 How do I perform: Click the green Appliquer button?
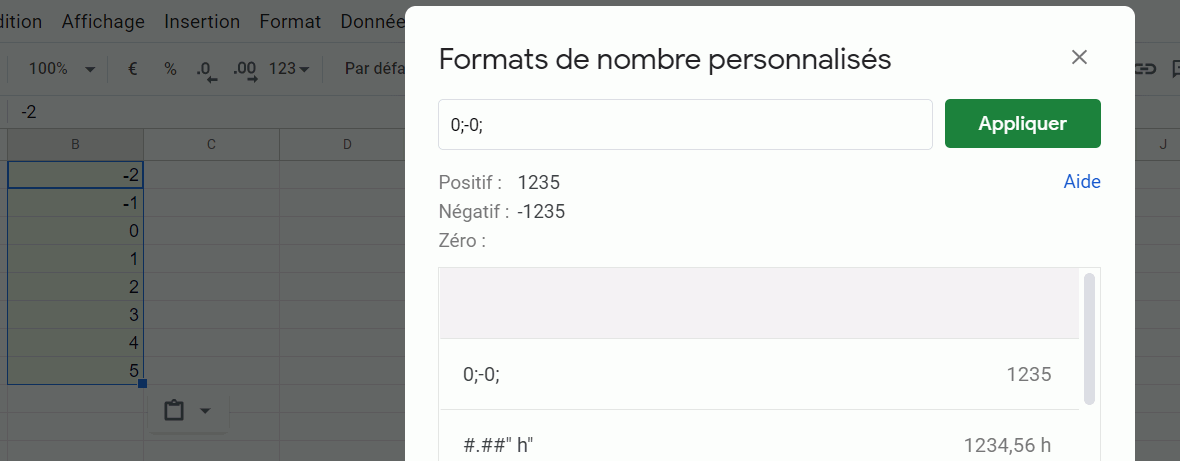pyautogui.click(x=1022, y=124)
